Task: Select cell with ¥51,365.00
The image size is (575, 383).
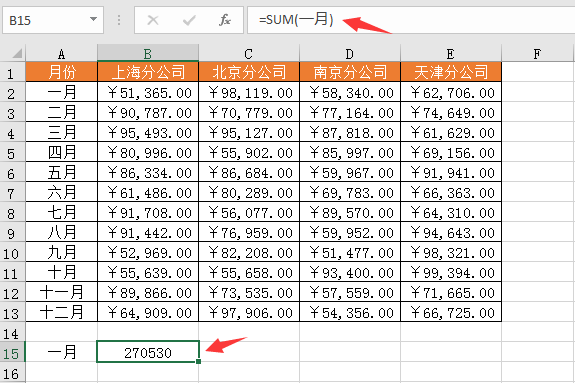Action: [x=148, y=92]
